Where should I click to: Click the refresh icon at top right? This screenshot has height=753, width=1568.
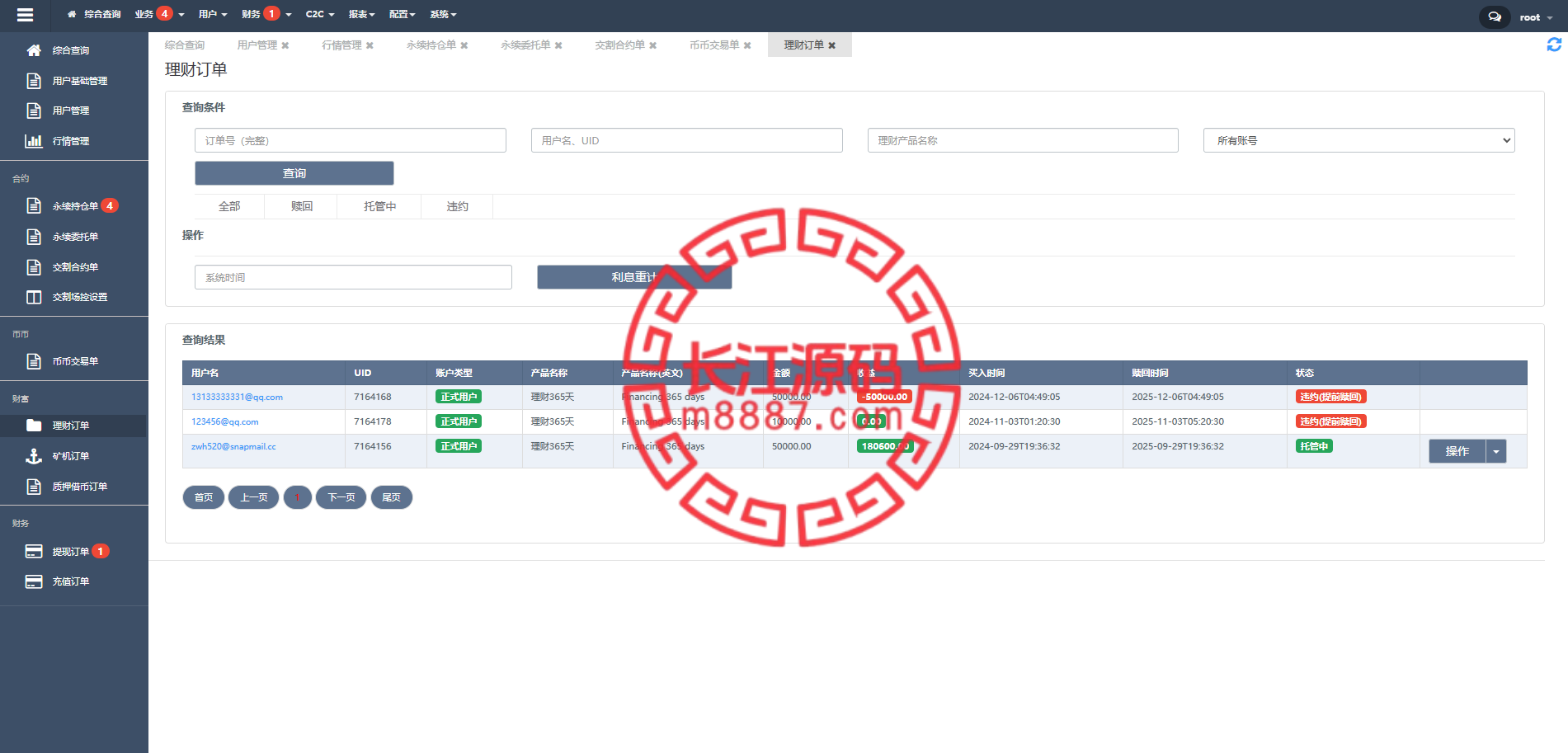[1554, 45]
